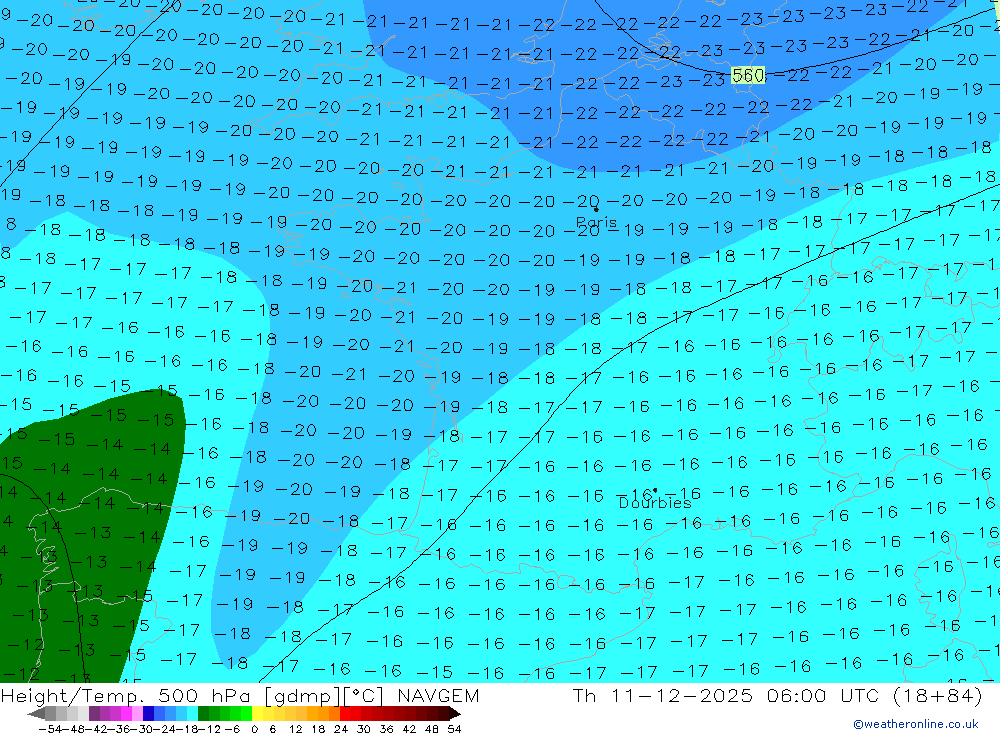This screenshot has width=1000, height=733.
Task: Pick the yellow swatch above 0 in legend
Action: coord(257,713)
